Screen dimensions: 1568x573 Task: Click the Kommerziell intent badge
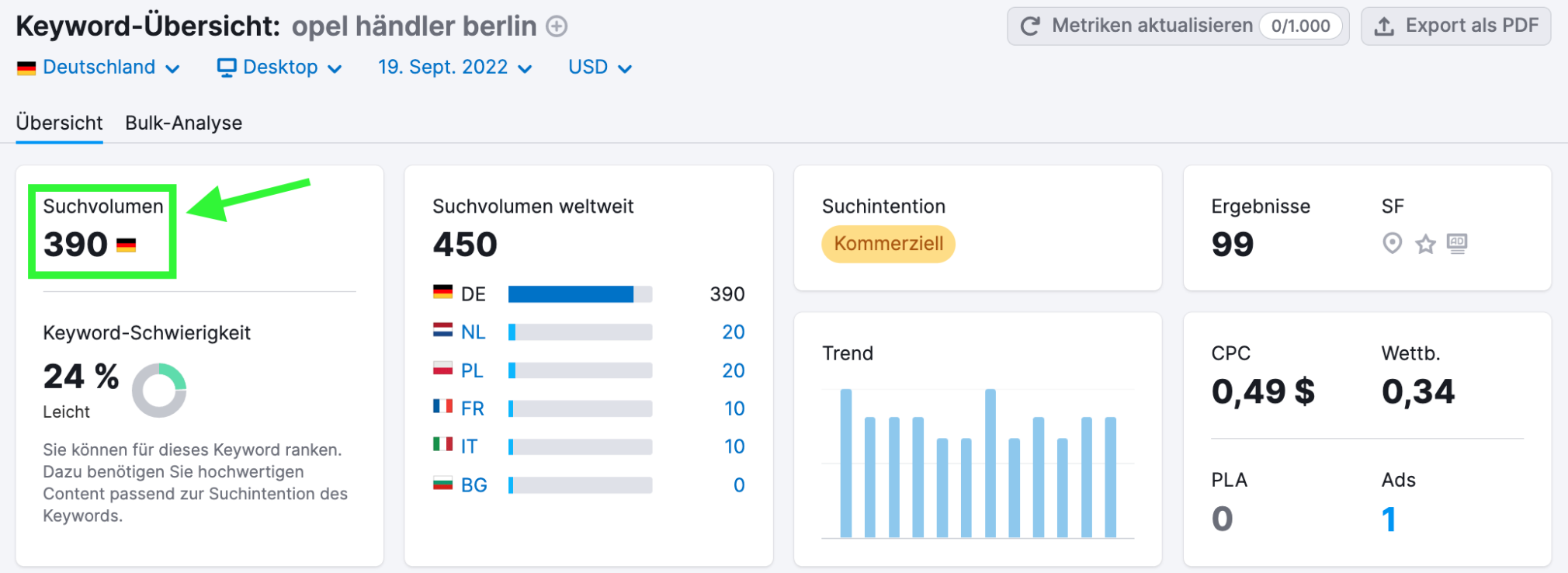(889, 244)
